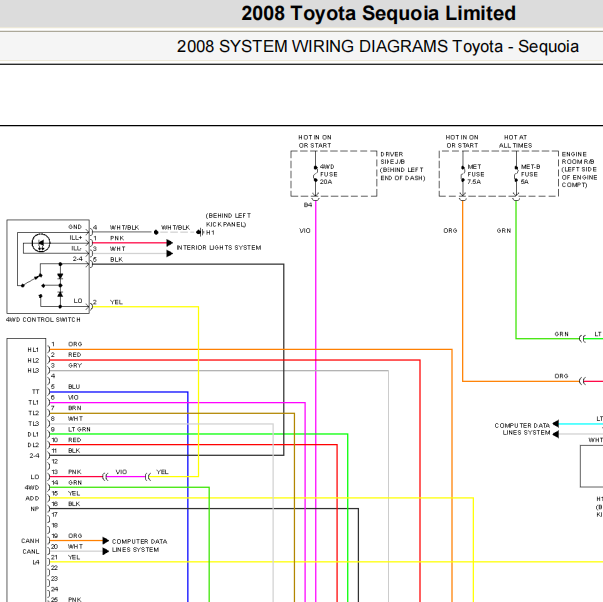Click the "LO" terminal inside the 4WD switch

(78, 301)
